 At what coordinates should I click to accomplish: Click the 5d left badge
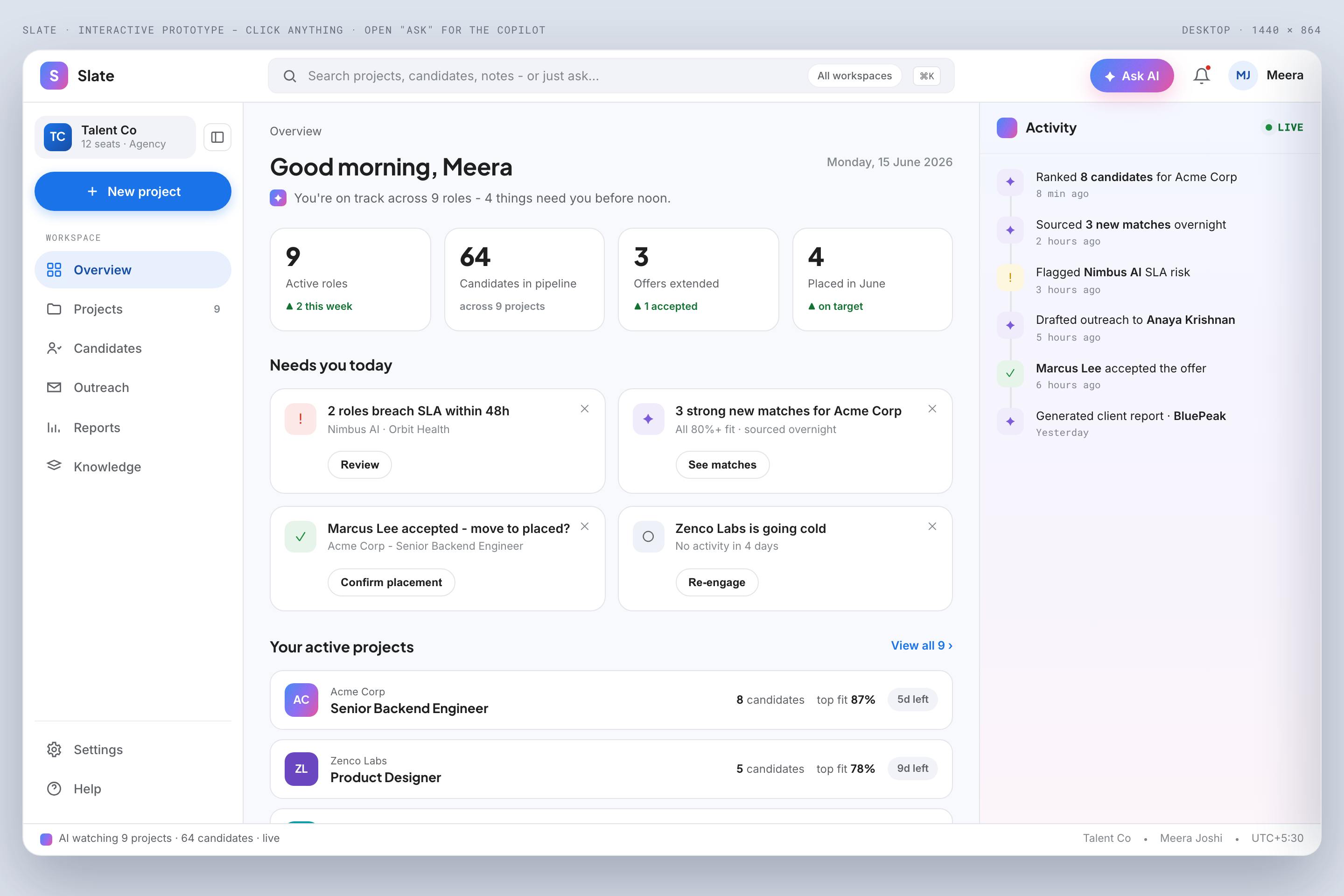click(x=913, y=700)
